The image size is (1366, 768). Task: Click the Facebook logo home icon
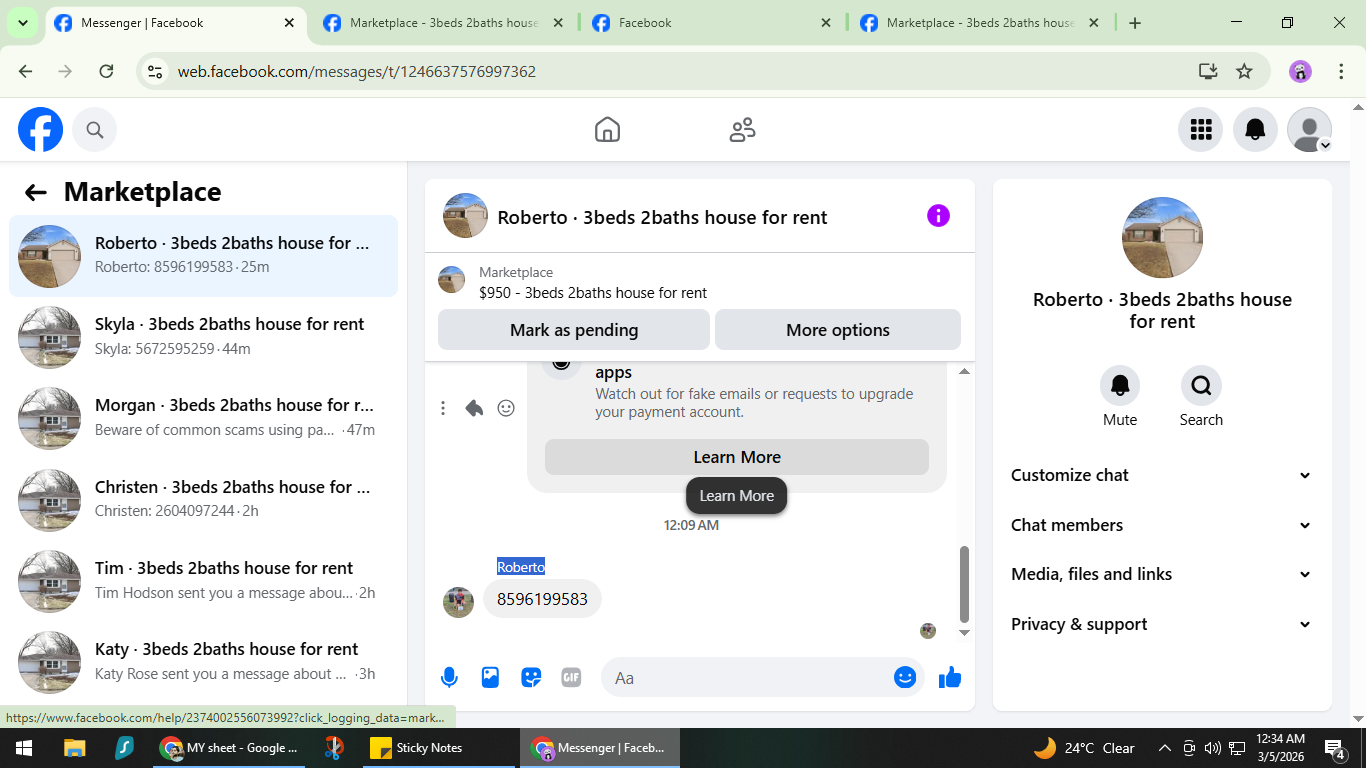(x=40, y=129)
